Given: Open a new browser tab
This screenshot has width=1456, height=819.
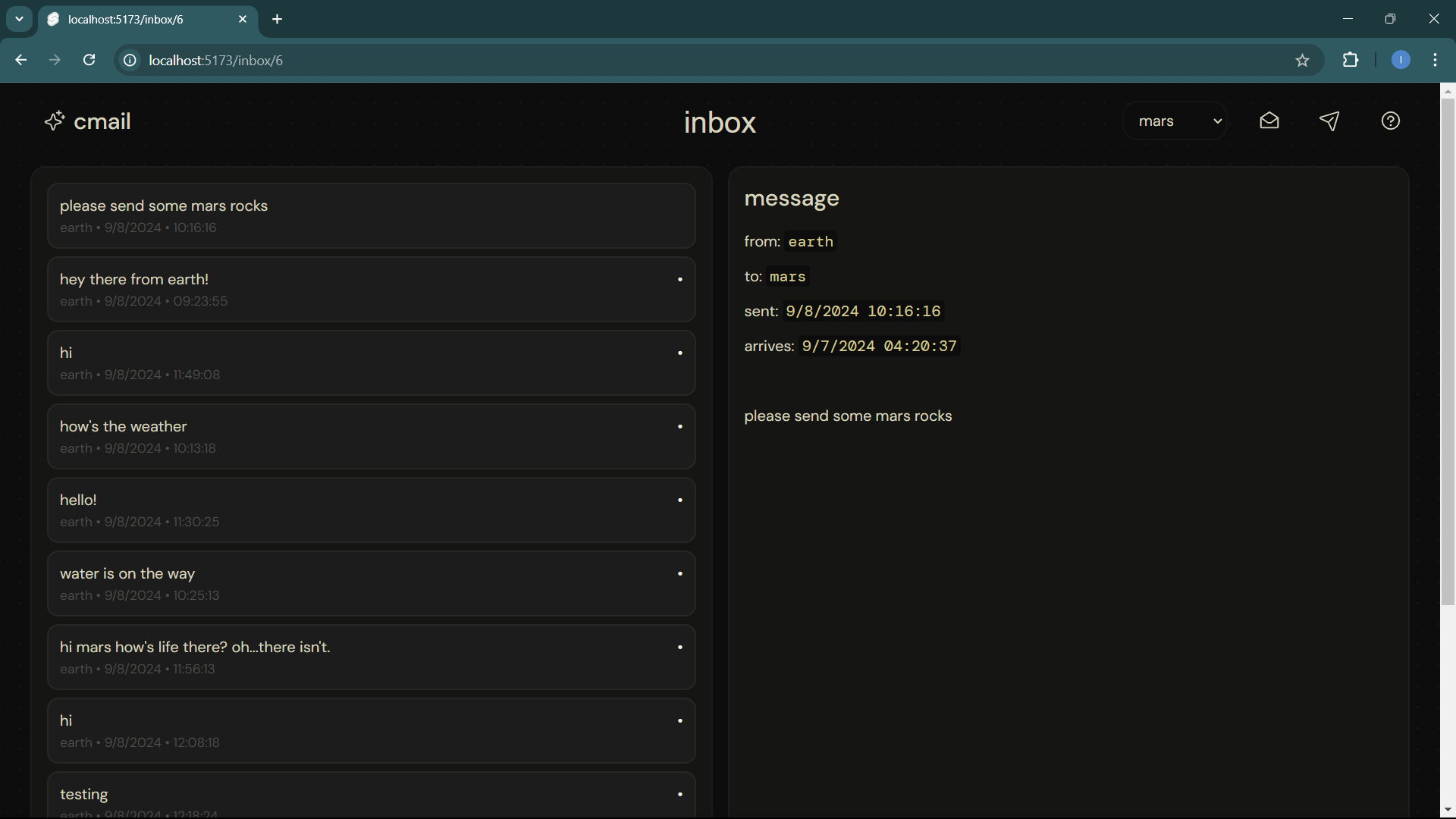Looking at the screenshot, I should [277, 20].
